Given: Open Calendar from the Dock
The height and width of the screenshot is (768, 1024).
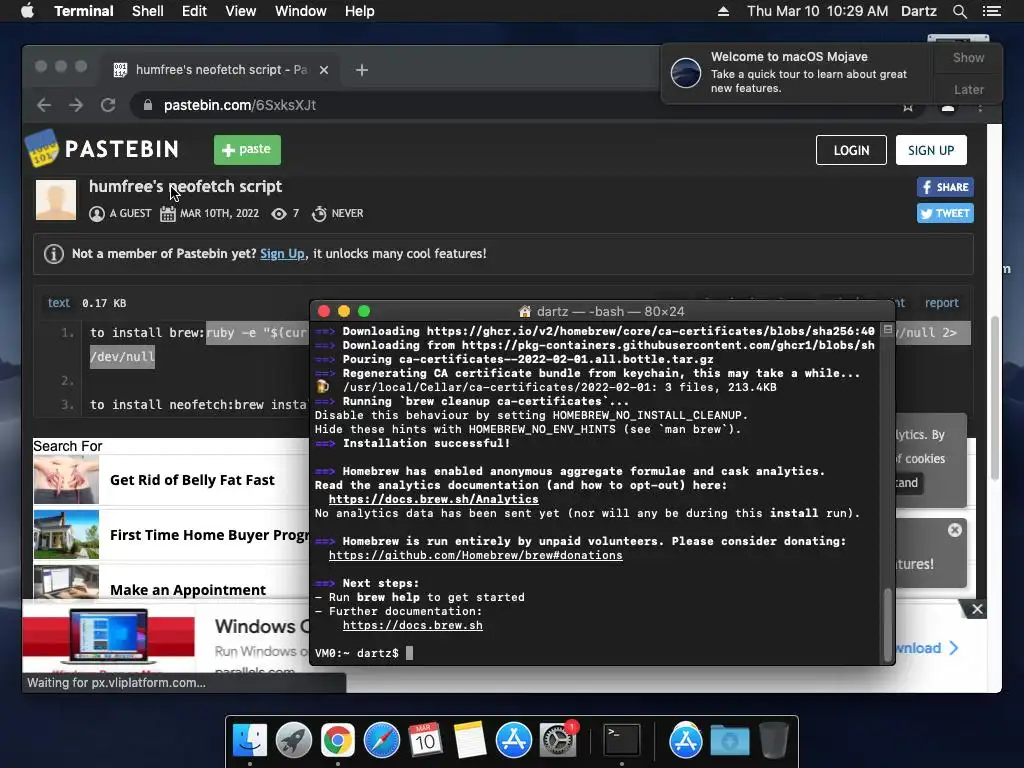Looking at the screenshot, I should (x=425, y=741).
